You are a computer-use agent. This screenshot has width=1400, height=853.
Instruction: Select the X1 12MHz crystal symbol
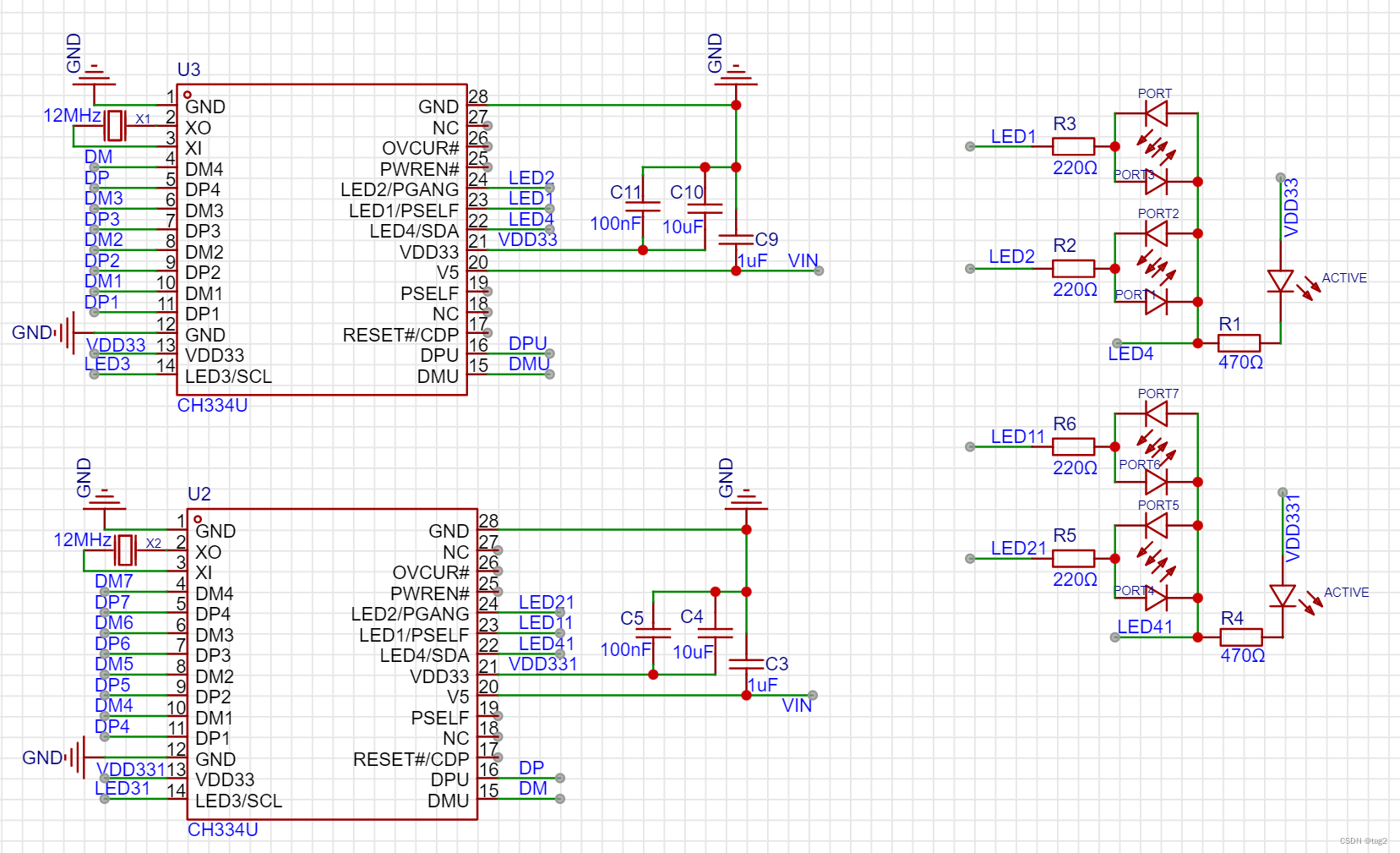(x=115, y=126)
